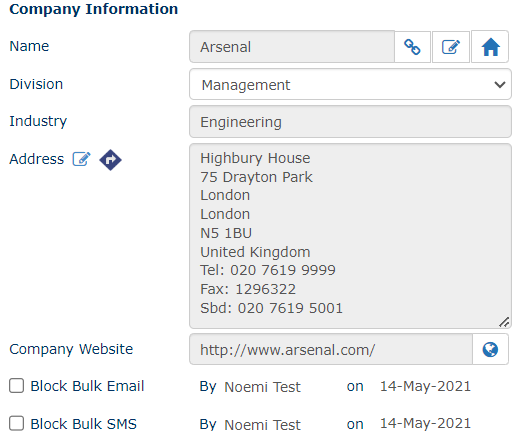Click the chain link icon beside Arsenal name

pos(412,47)
